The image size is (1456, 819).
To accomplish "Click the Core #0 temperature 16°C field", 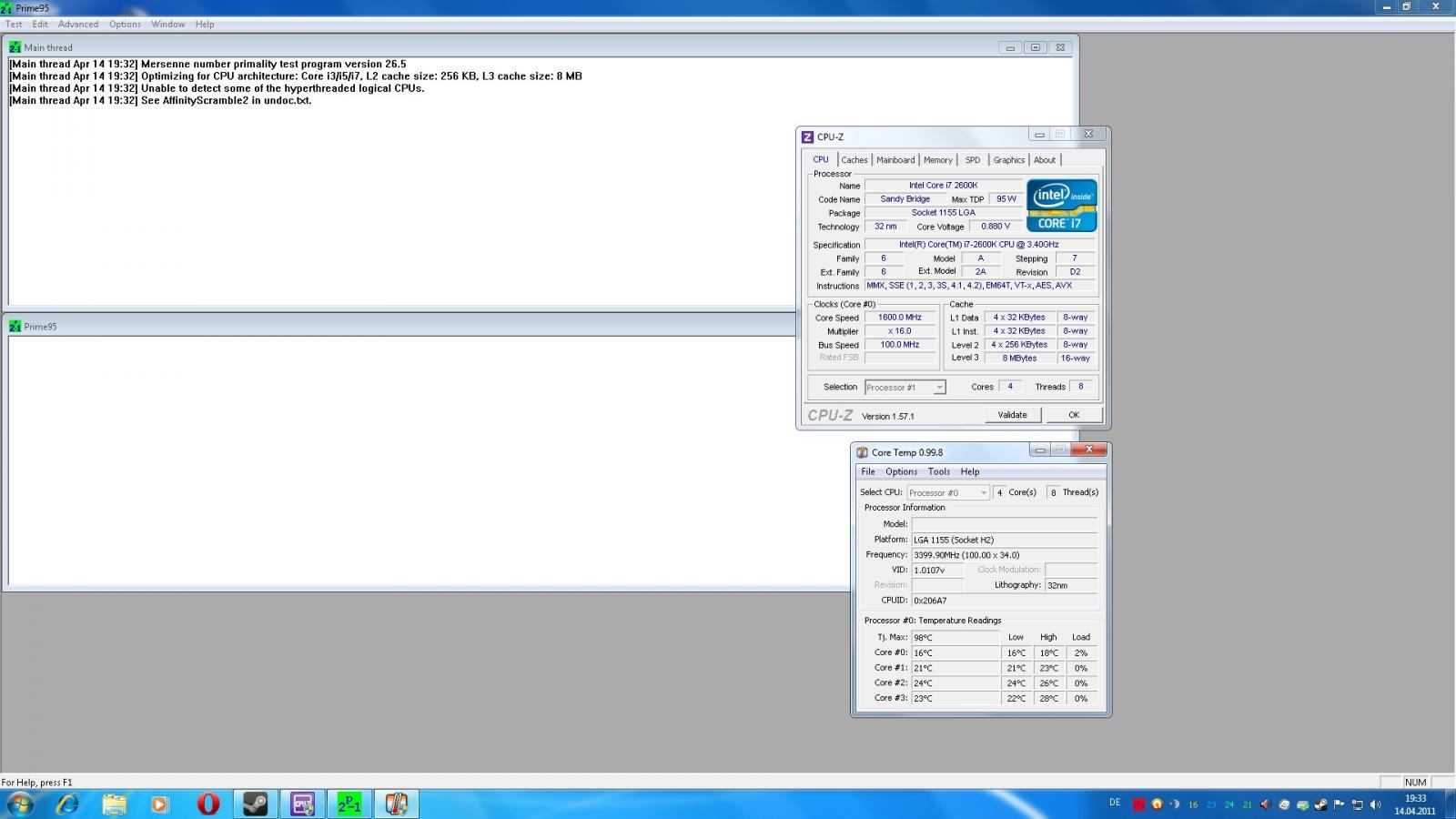I will click(955, 652).
